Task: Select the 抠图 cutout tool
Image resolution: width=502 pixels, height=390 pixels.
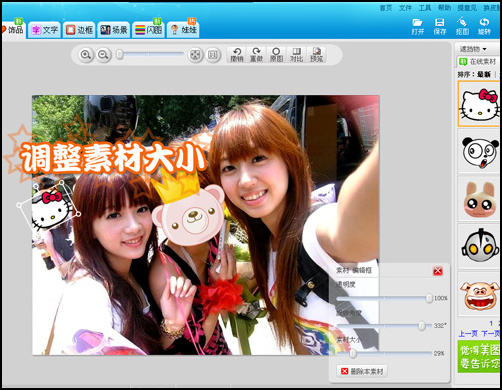Action: 462,26
